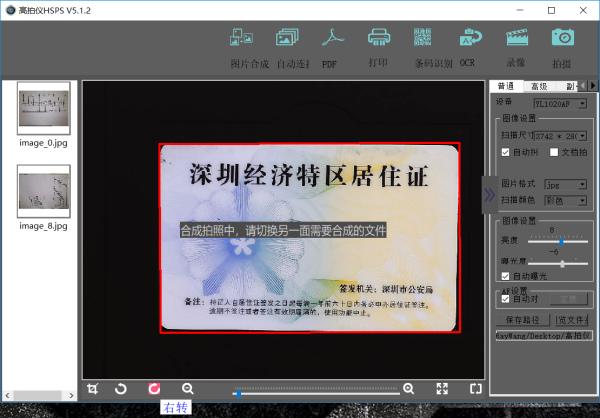Open the 扫描颜色 彩色 color dropdown
600x418 pixels.
point(566,201)
